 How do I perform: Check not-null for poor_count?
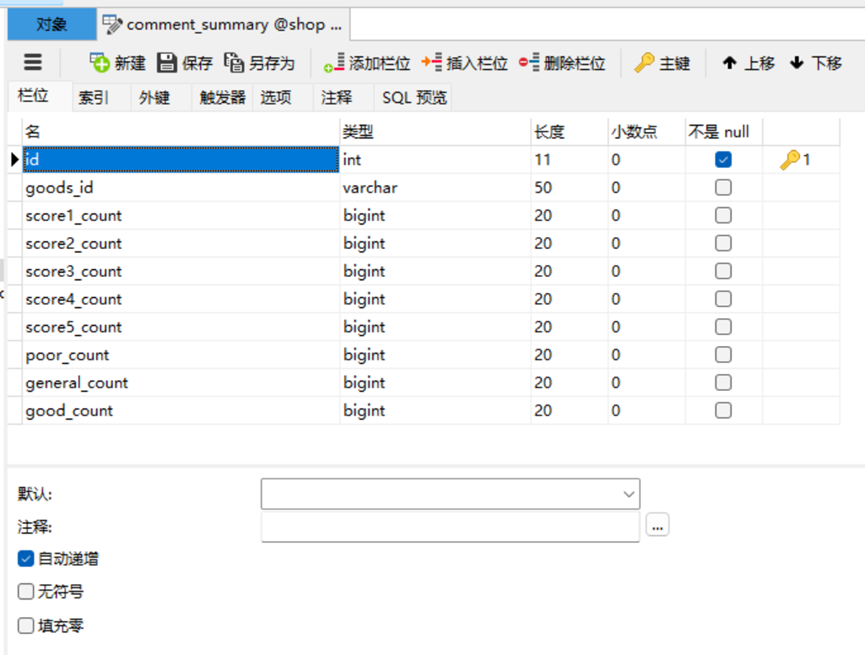click(723, 355)
